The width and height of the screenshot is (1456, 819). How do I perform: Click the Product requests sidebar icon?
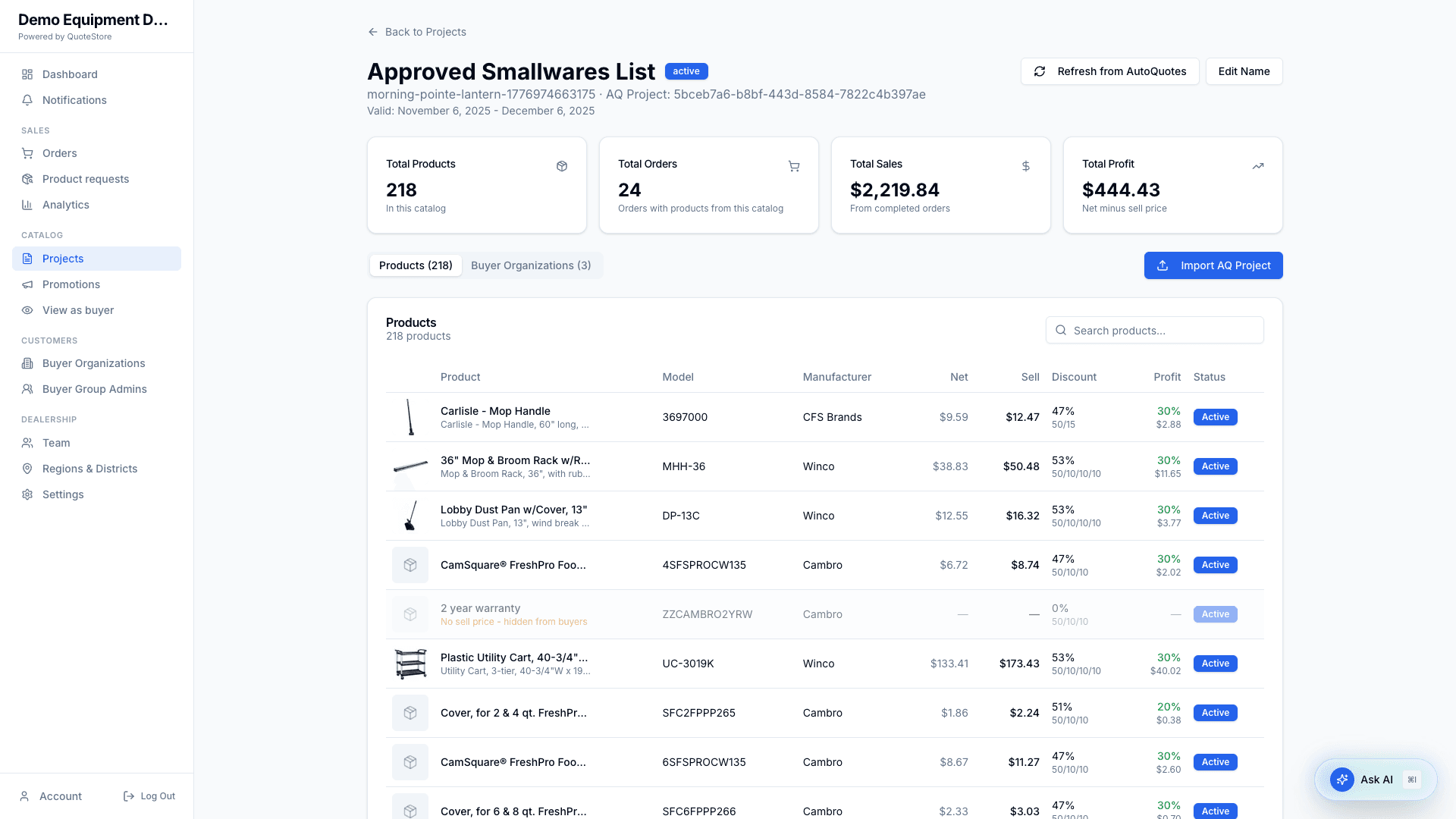coord(27,179)
